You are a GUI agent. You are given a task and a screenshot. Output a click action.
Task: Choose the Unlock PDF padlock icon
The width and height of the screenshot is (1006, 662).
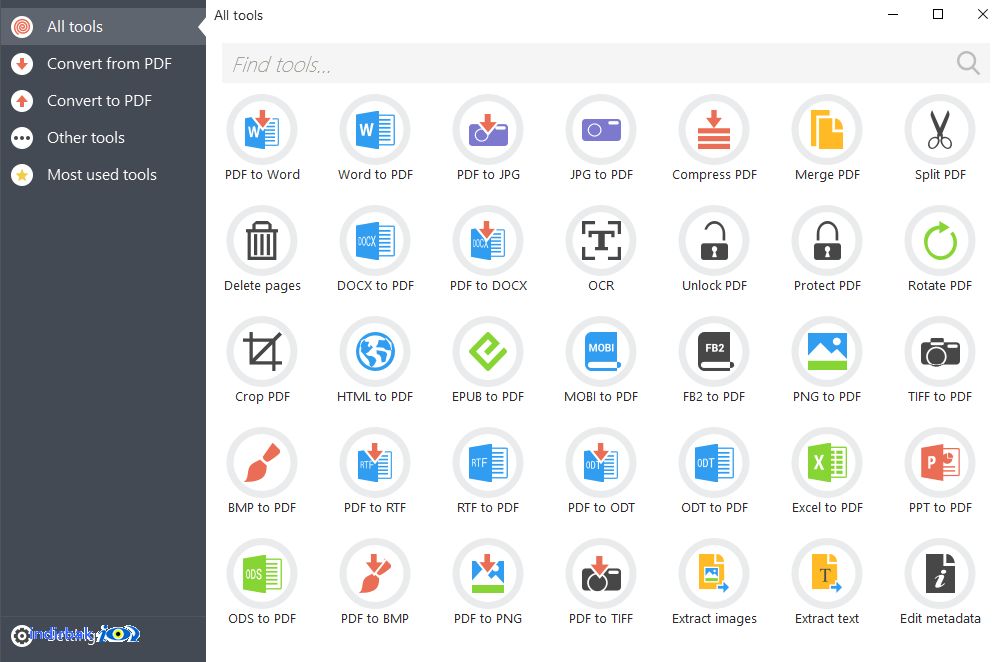pyautogui.click(x=714, y=241)
